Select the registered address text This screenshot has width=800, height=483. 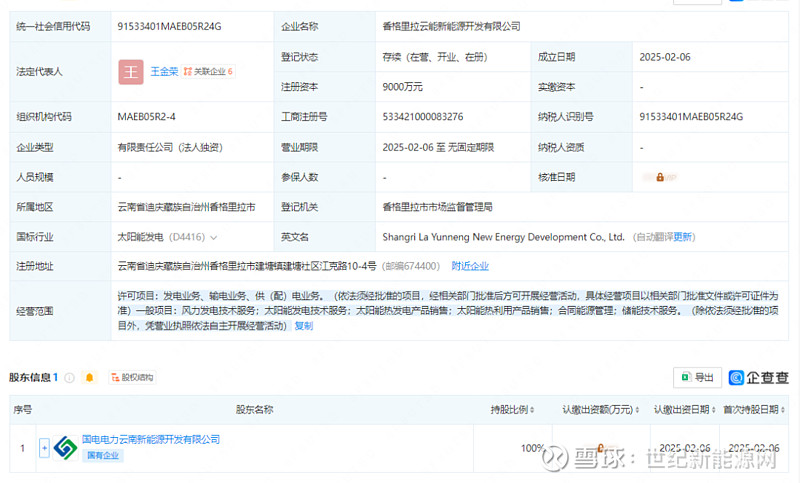(x=247, y=266)
